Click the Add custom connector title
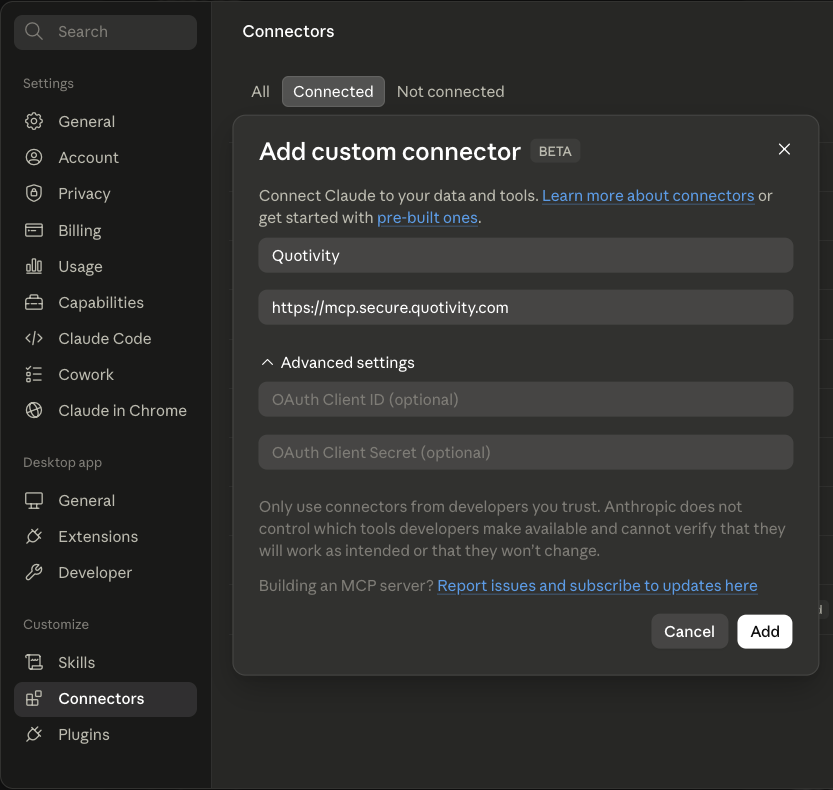The width and height of the screenshot is (833, 790). click(390, 151)
